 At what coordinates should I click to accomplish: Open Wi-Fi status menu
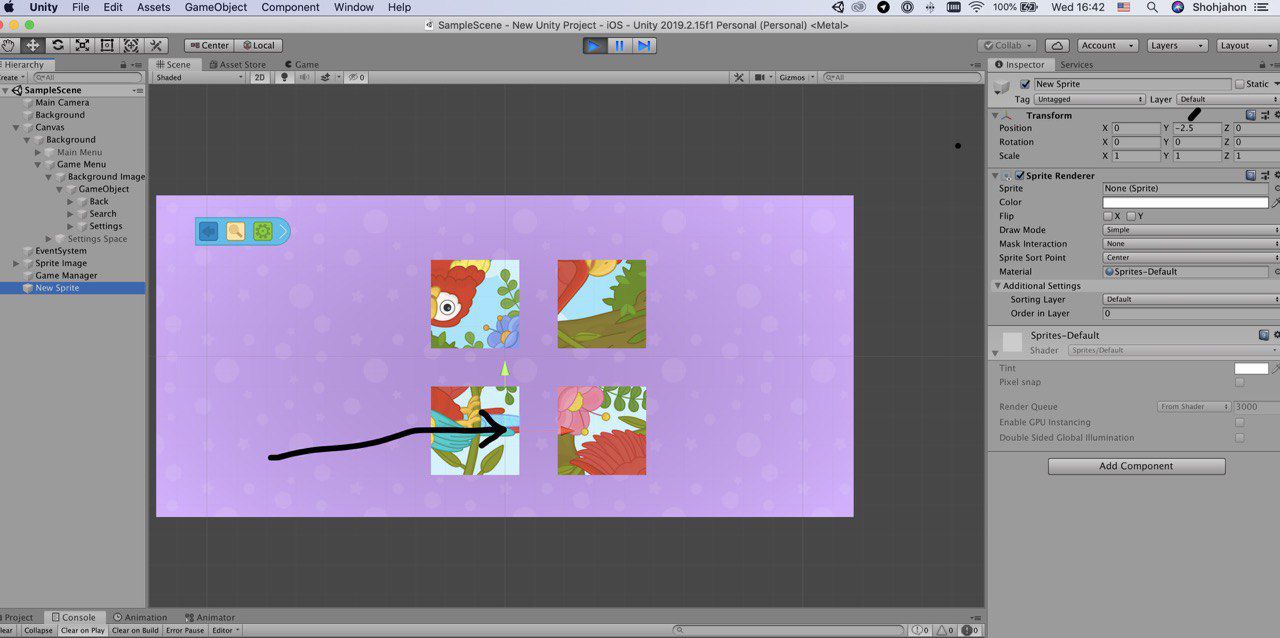pyautogui.click(x=977, y=7)
